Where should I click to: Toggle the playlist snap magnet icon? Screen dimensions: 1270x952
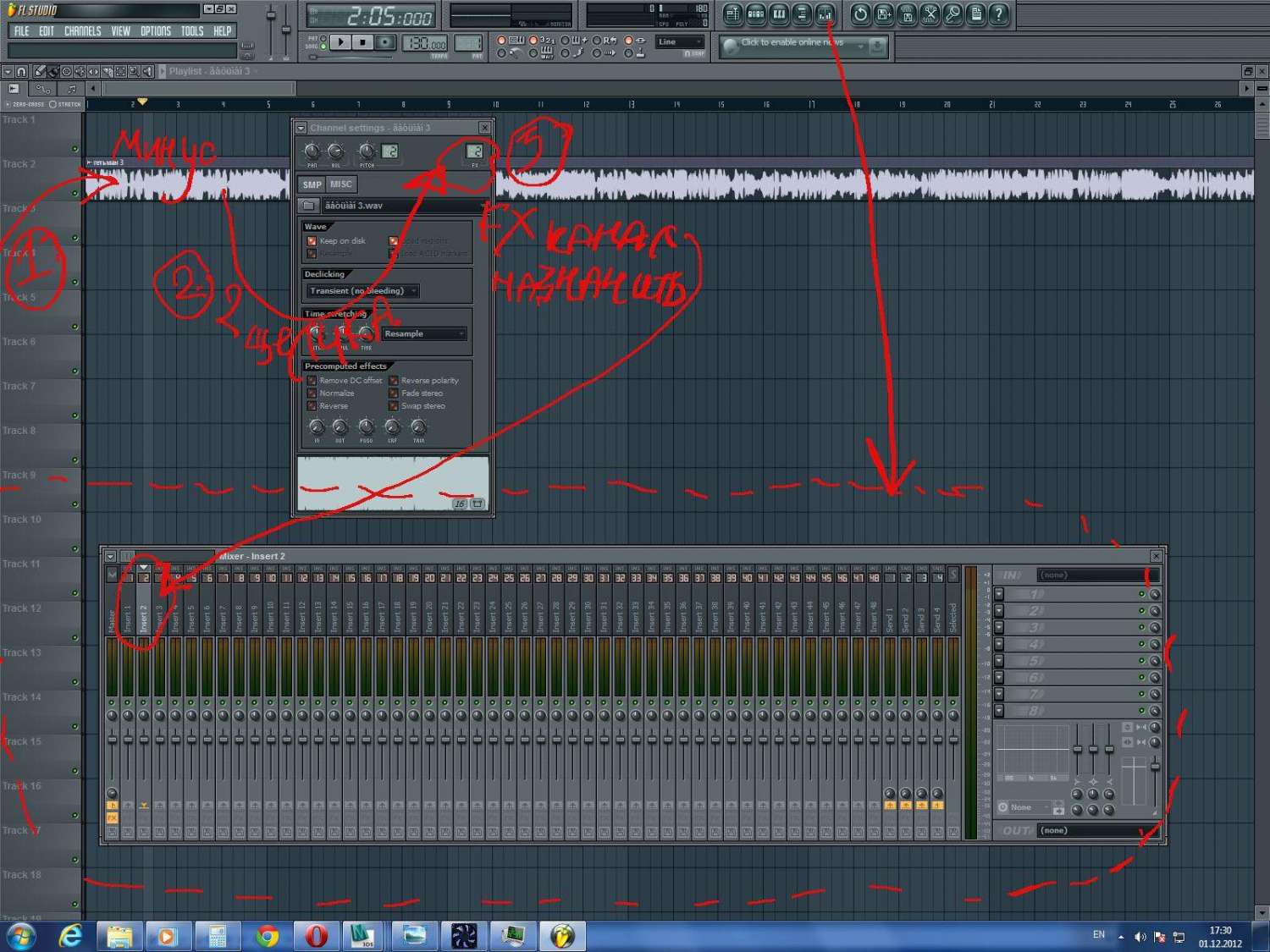(x=22, y=72)
